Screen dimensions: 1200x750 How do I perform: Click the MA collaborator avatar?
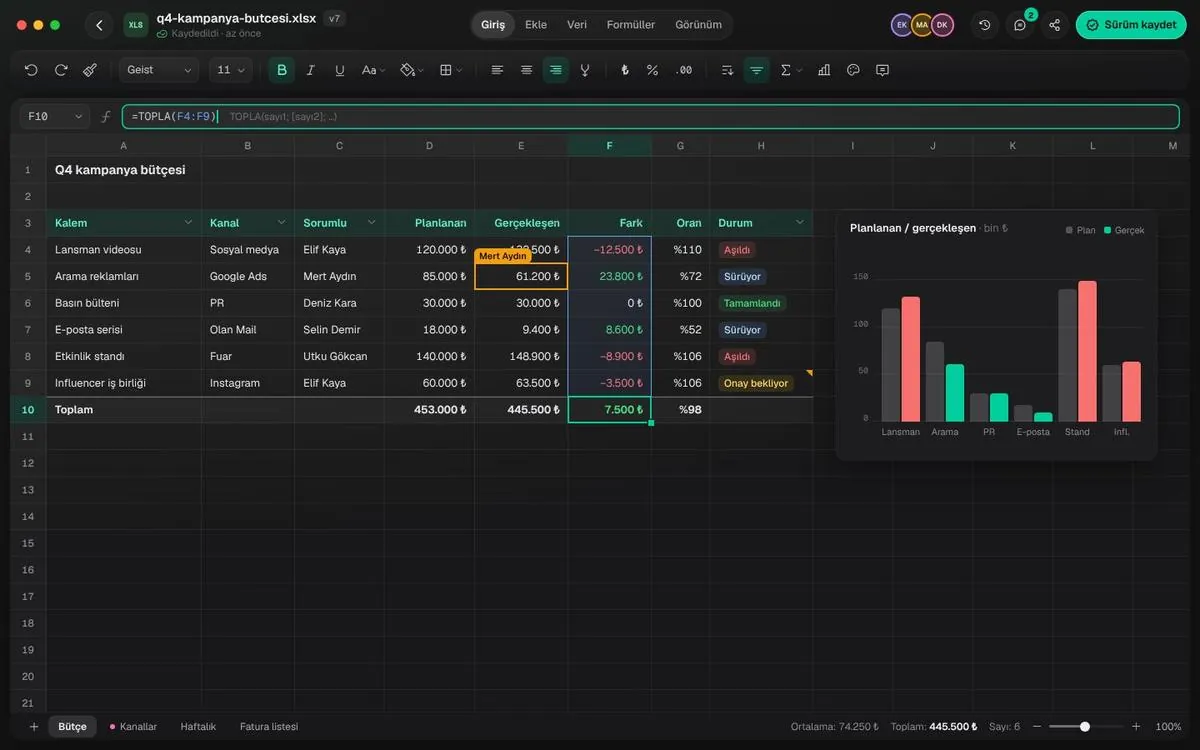pyautogui.click(x=922, y=25)
